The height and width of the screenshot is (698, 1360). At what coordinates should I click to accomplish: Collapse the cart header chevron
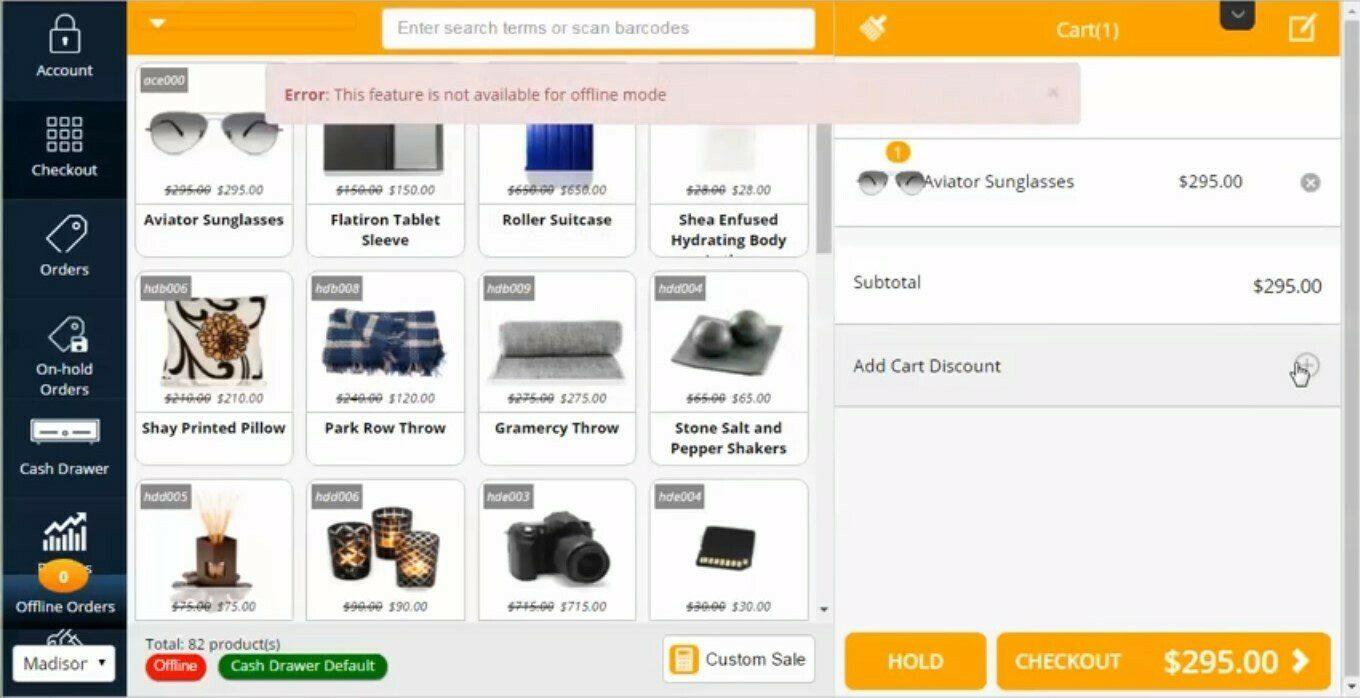[x=1237, y=14]
